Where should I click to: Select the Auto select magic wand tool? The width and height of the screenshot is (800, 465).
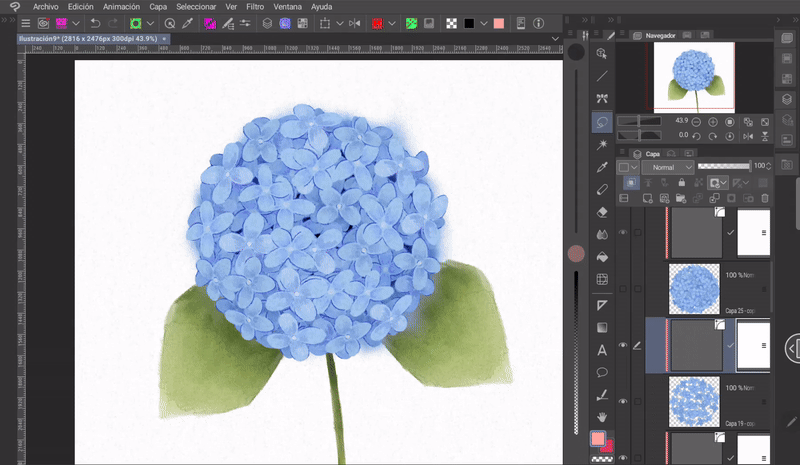pyautogui.click(x=602, y=144)
